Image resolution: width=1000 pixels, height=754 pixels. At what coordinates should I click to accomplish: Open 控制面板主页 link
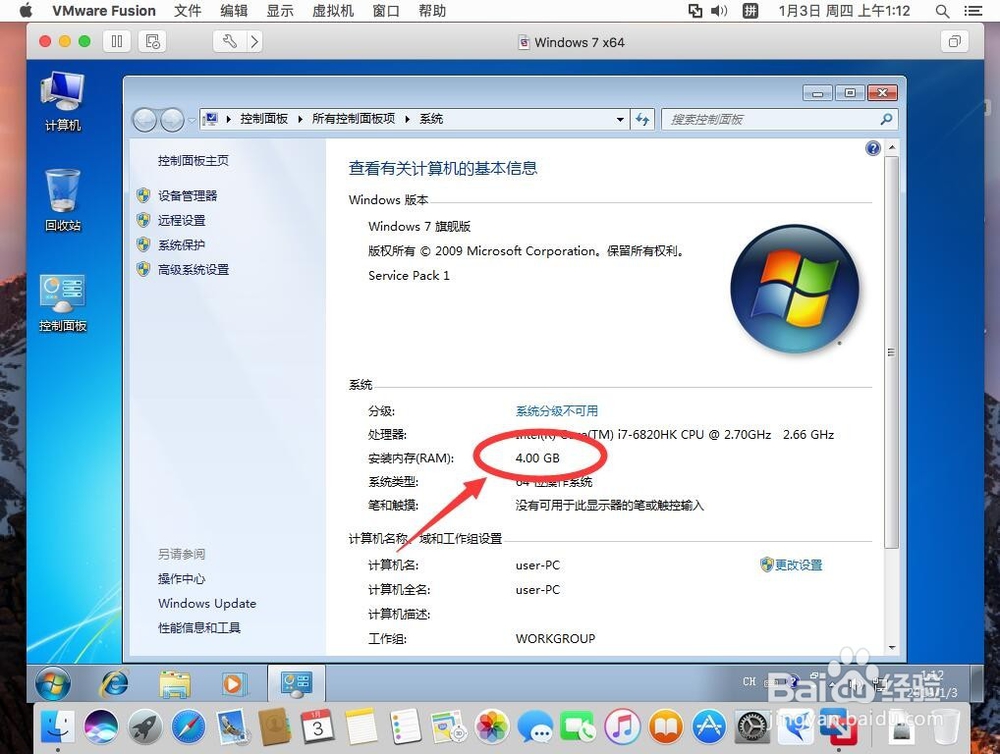click(193, 161)
